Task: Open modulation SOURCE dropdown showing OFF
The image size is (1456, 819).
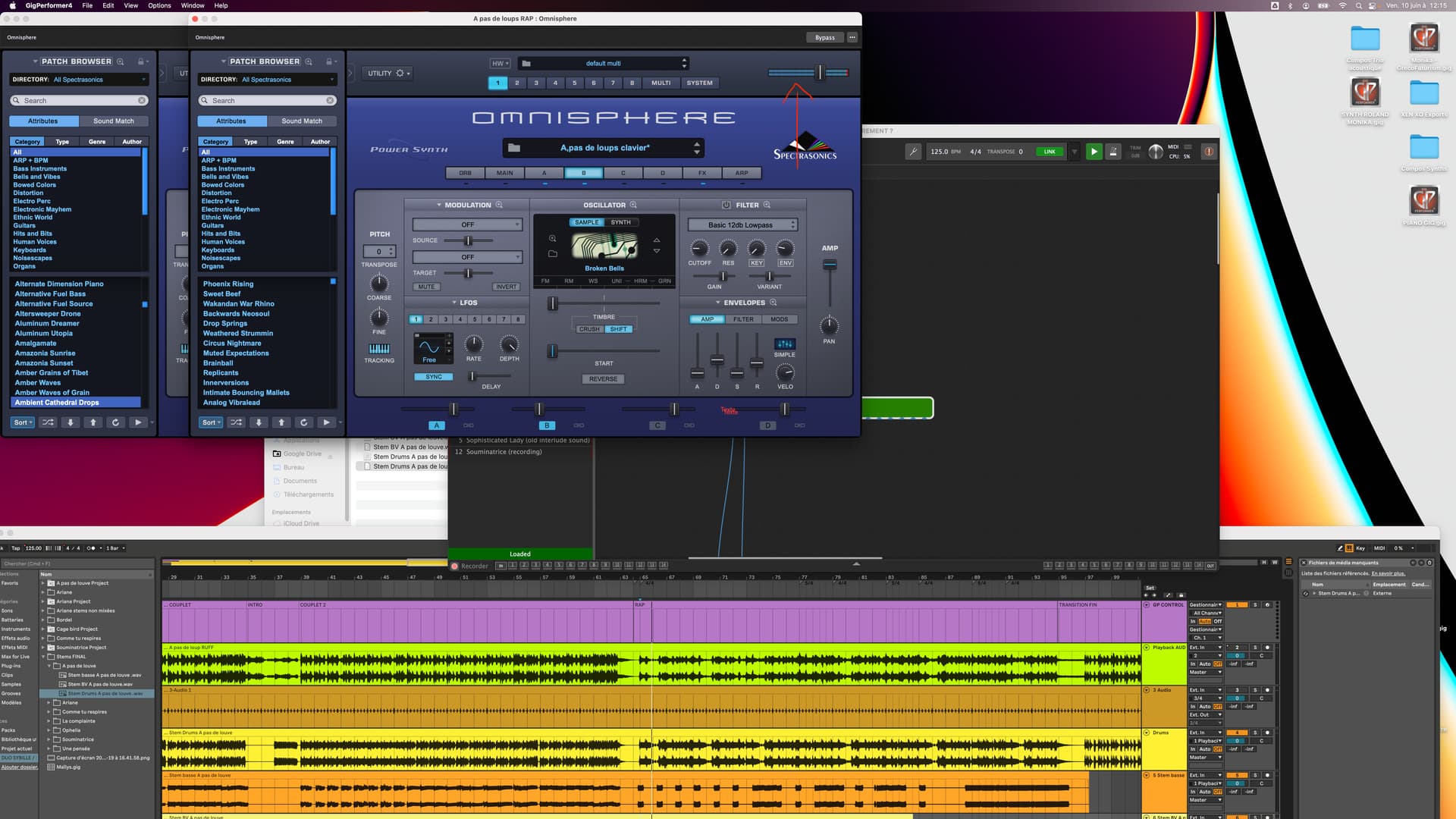Action: (467, 224)
